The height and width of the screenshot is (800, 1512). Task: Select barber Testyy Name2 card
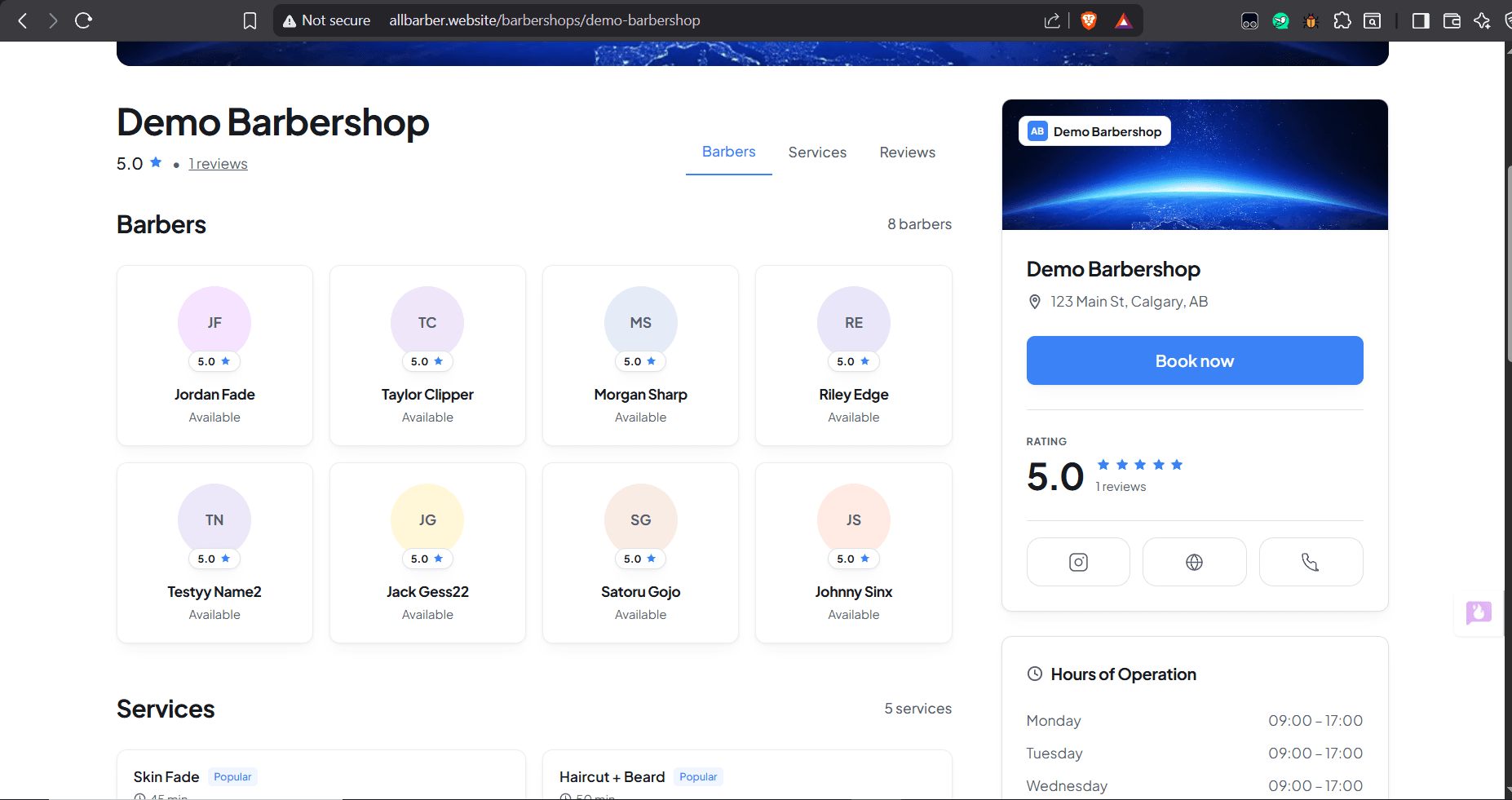tap(214, 553)
